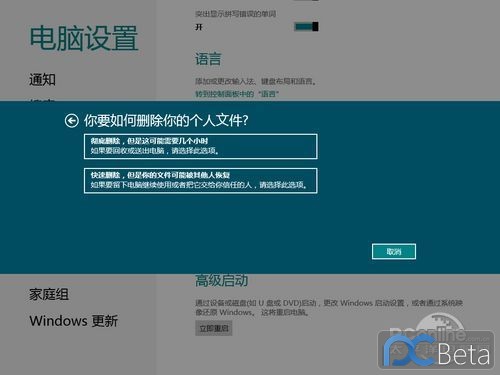This screenshot has width=500, height=375.
Task: Choose the 彻底删除 thorough delete option
Action: [200, 146]
